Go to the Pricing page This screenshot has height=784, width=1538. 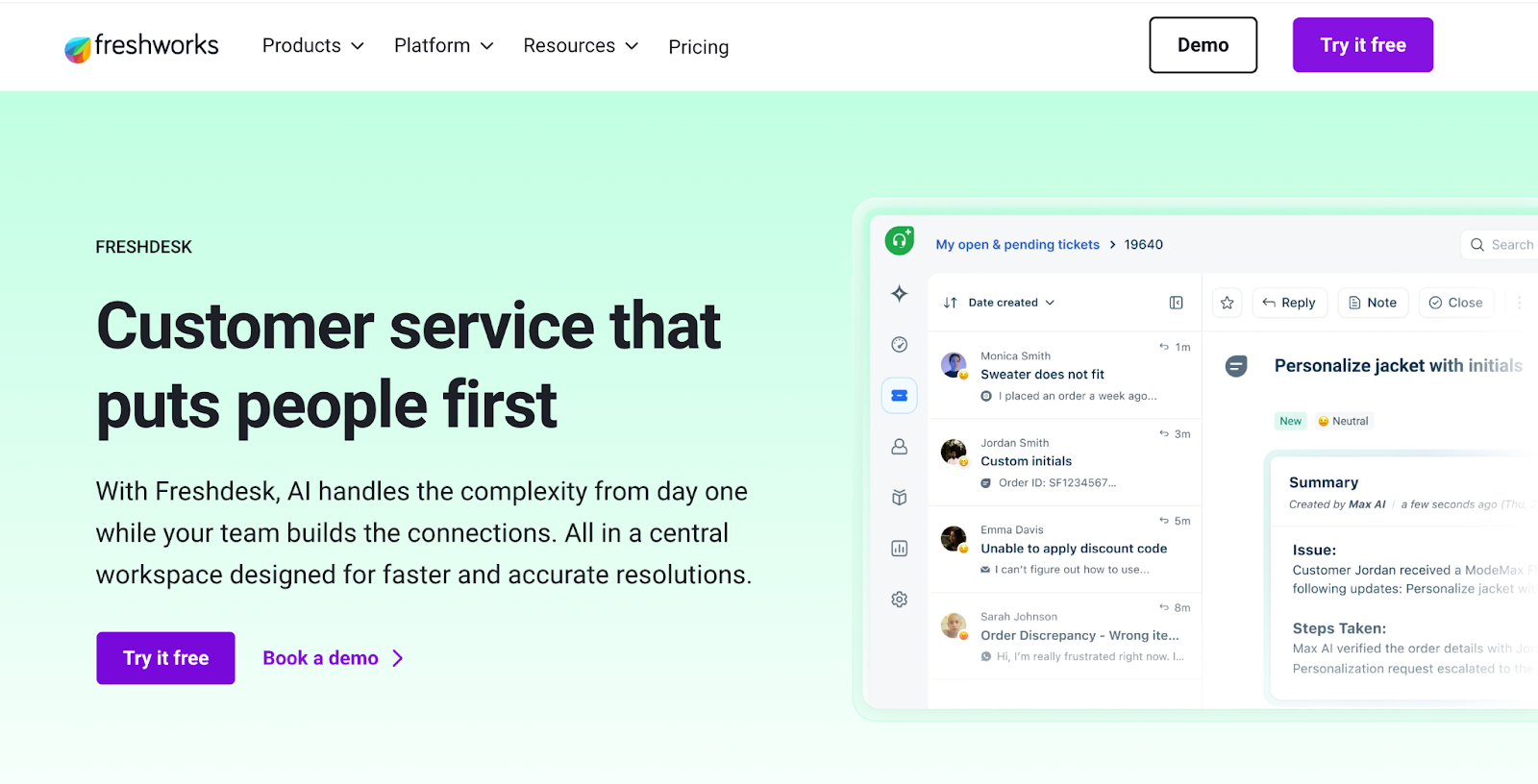click(699, 47)
